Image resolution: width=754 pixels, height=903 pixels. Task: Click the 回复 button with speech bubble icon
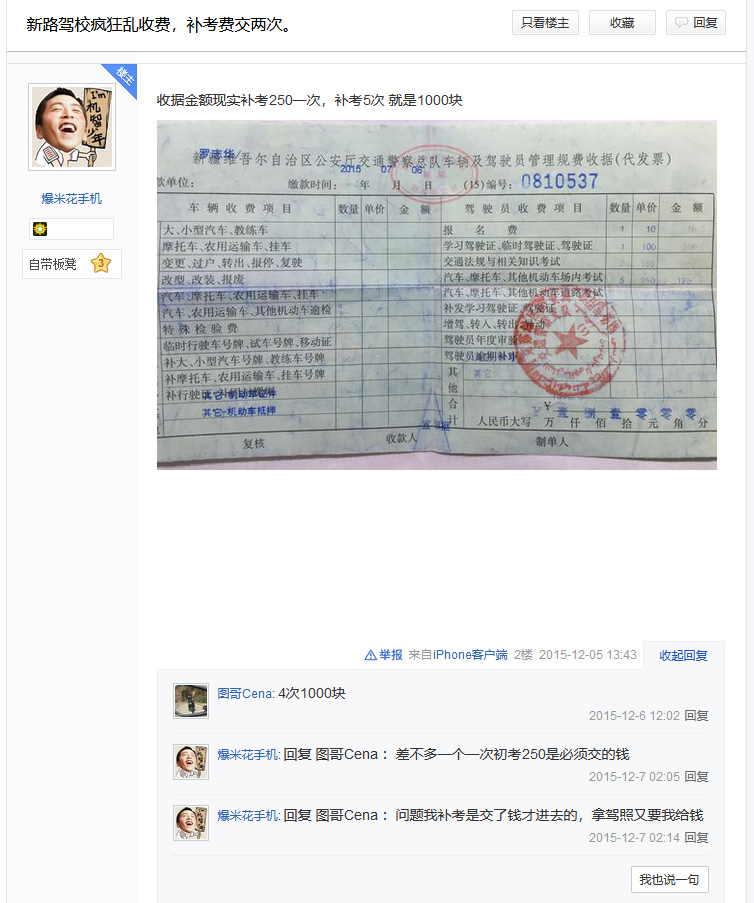point(696,22)
